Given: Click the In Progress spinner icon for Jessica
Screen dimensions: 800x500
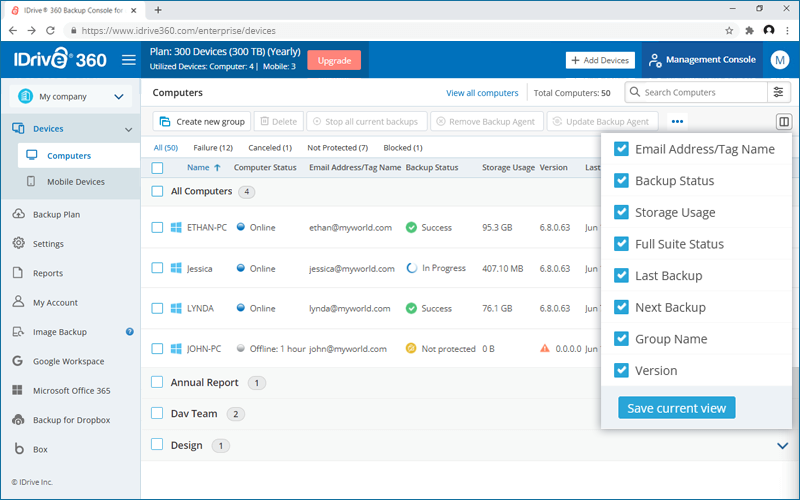Looking at the screenshot, I should pos(412,268).
